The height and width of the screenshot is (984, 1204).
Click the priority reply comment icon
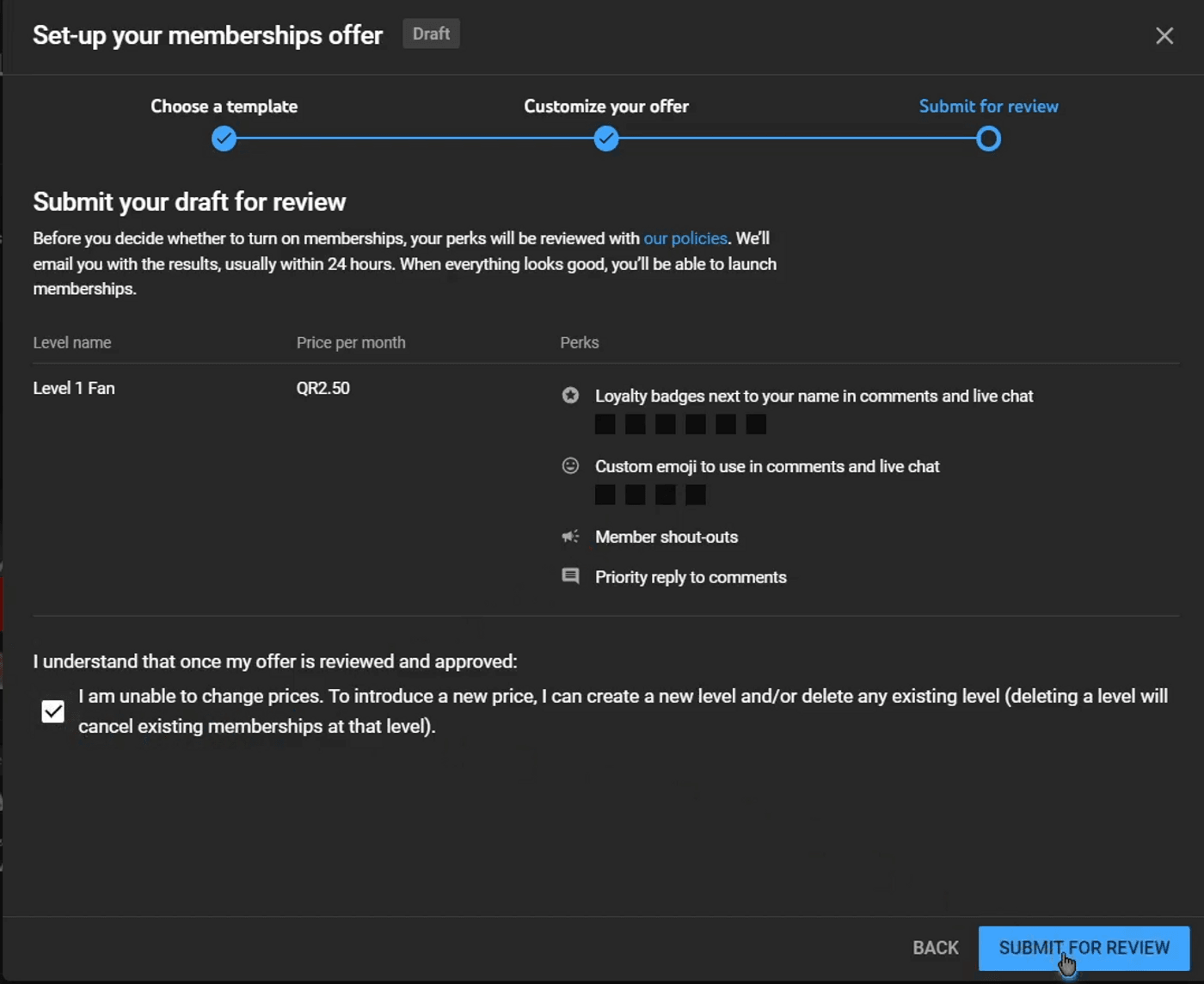click(x=570, y=576)
